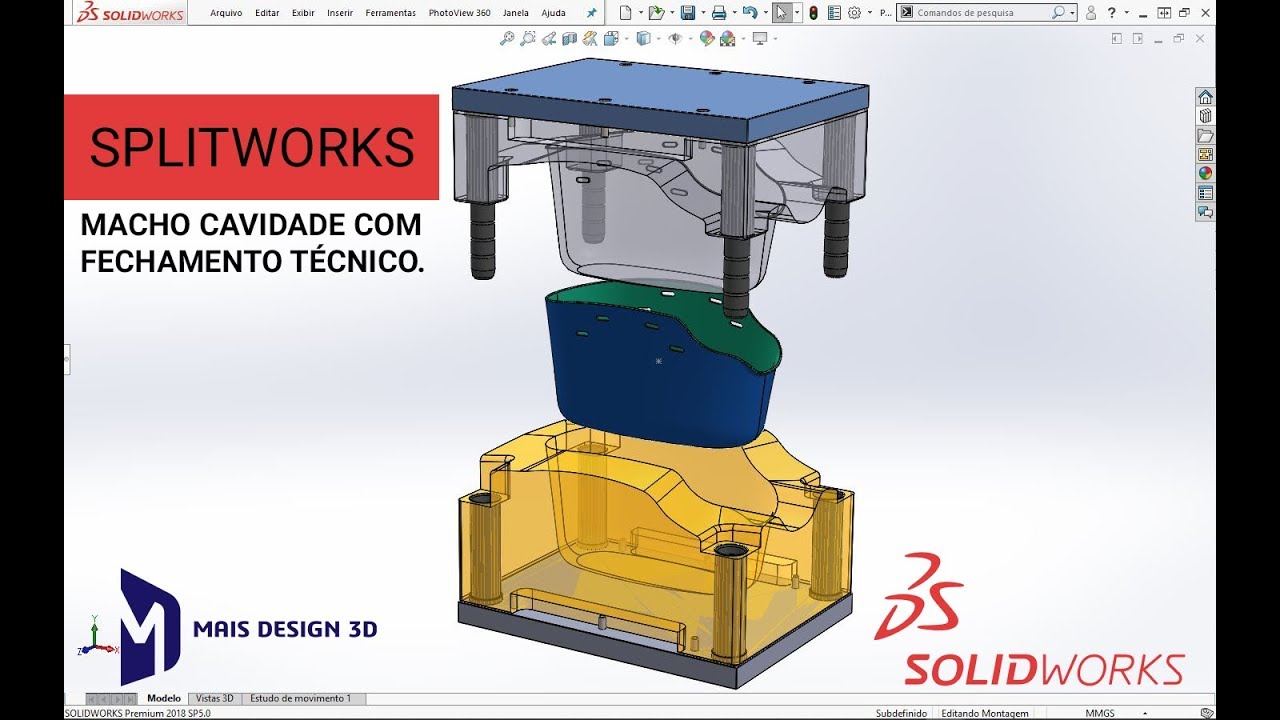Screen dimensions: 1280x720
Task: Expand Help dropdown arrow
Action: (1127, 13)
